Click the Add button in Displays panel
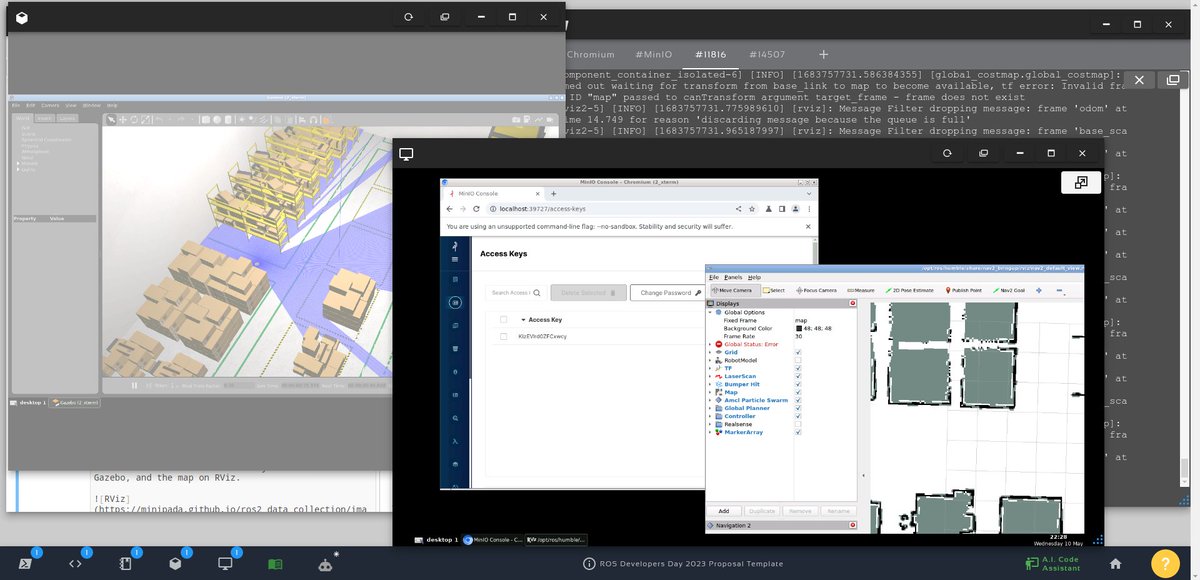Viewport: 1200px width, 580px height. pyautogui.click(x=723, y=511)
